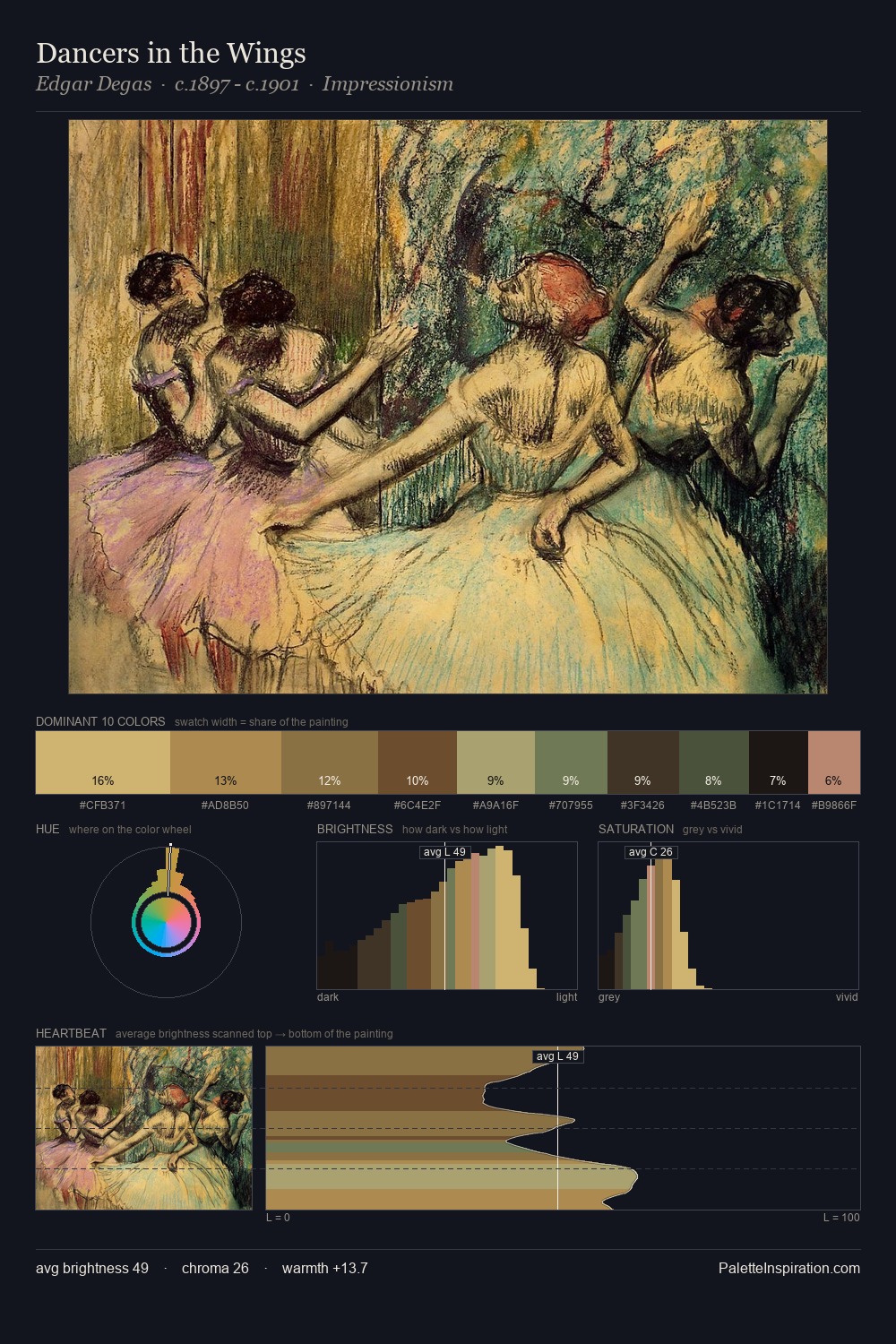Click the hex label '#1C1714'
Viewport: 896px width, 1344px height.
coord(778,806)
